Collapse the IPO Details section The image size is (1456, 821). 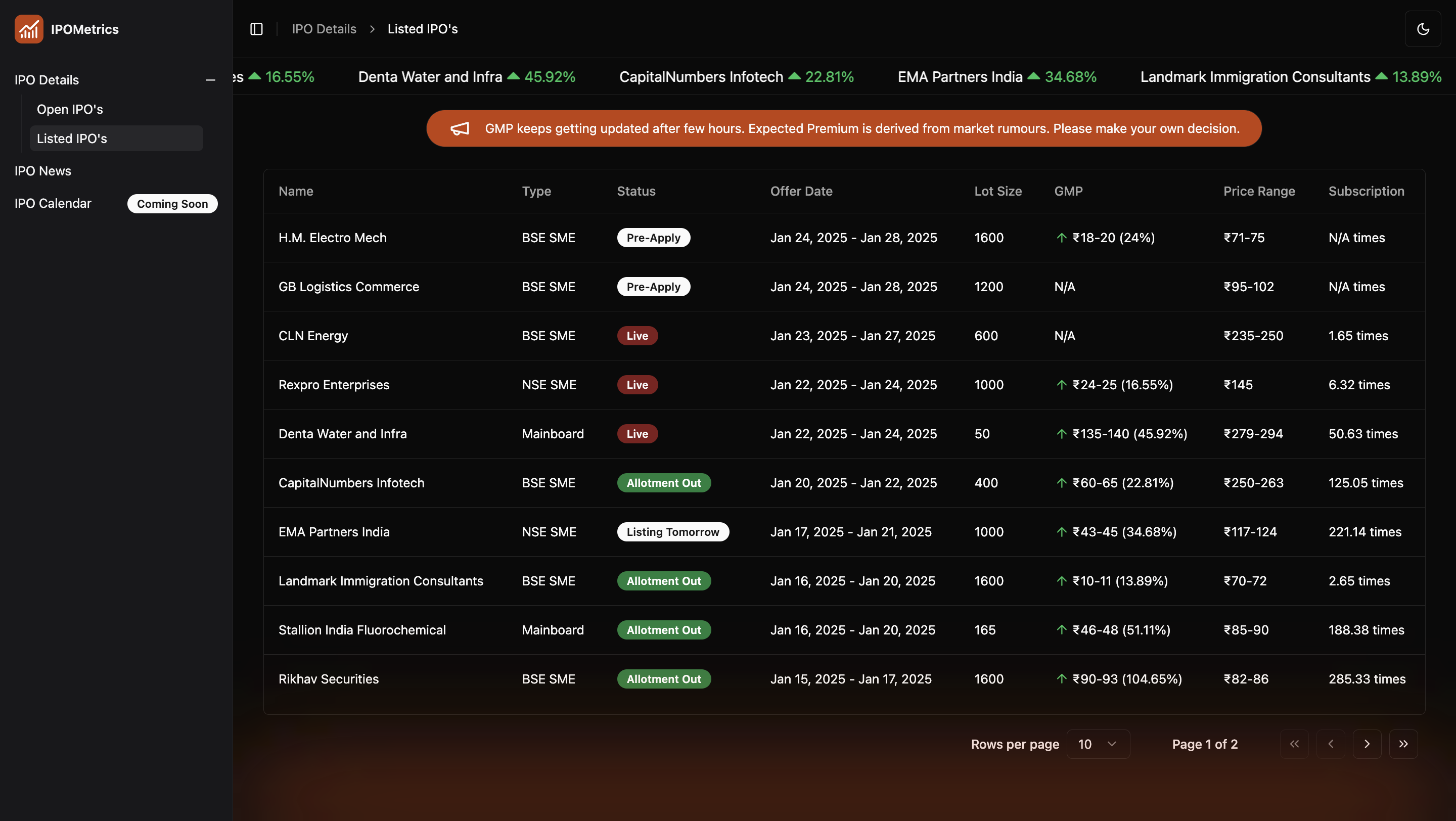[x=210, y=80]
